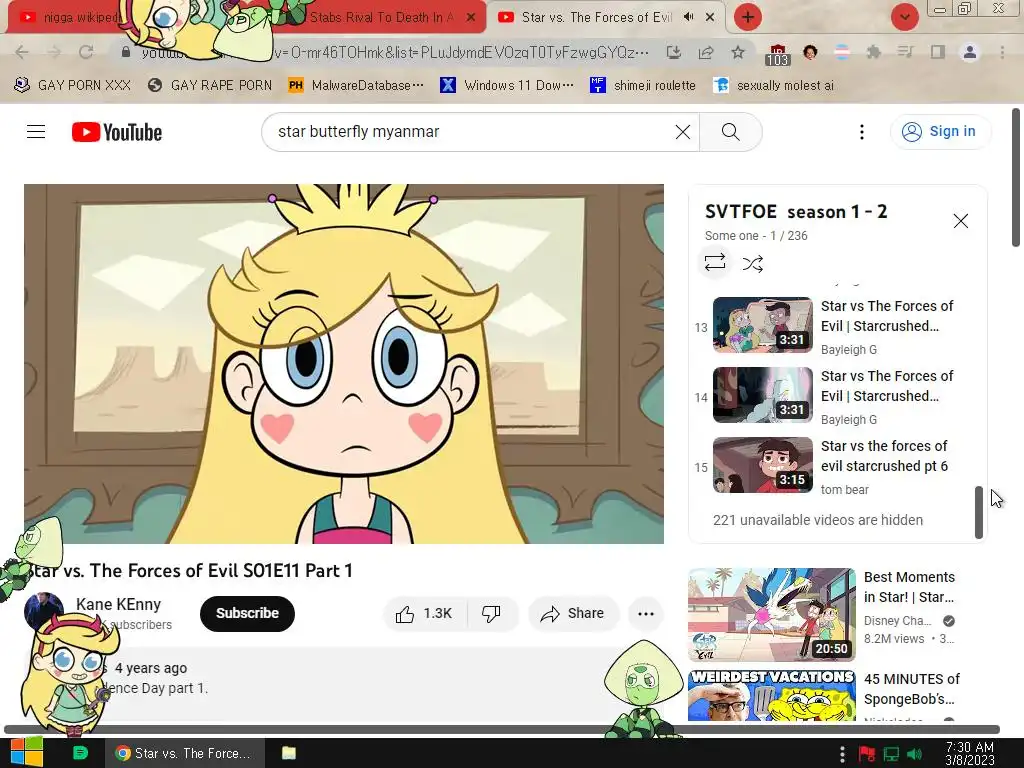Open the Chrome three-dot menu
Viewport: 1024px width, 768px height.
coord(1002,52)
